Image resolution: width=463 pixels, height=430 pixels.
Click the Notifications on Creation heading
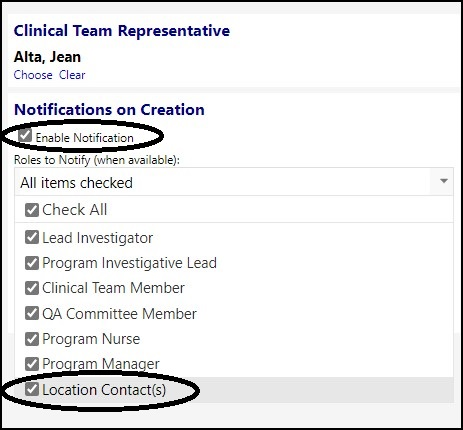tap(109, 110)
